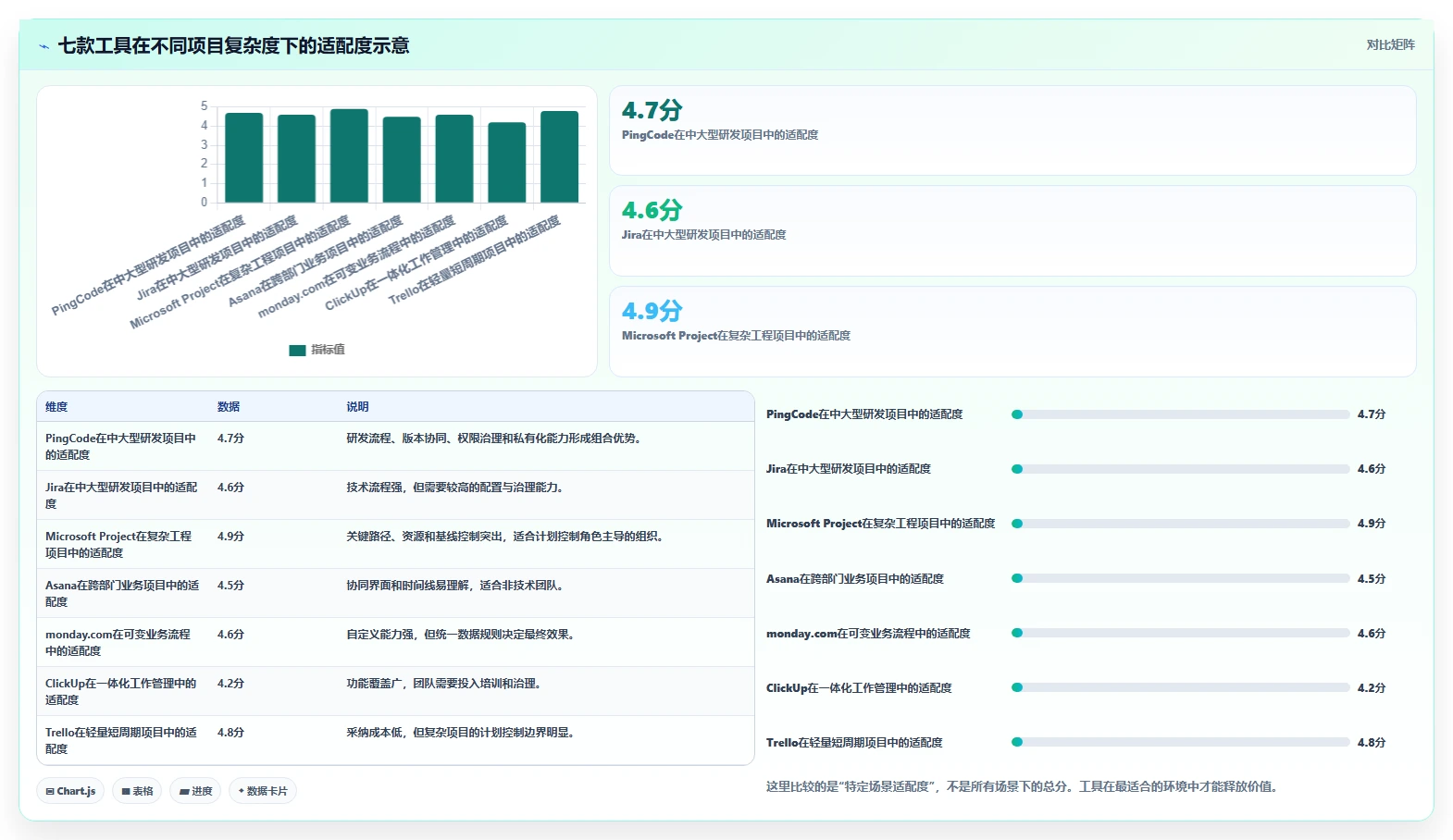Click the PingCode dimension cell in the table
The width and height of the screenshot is (1453, 840).
[x=122, y=447]
